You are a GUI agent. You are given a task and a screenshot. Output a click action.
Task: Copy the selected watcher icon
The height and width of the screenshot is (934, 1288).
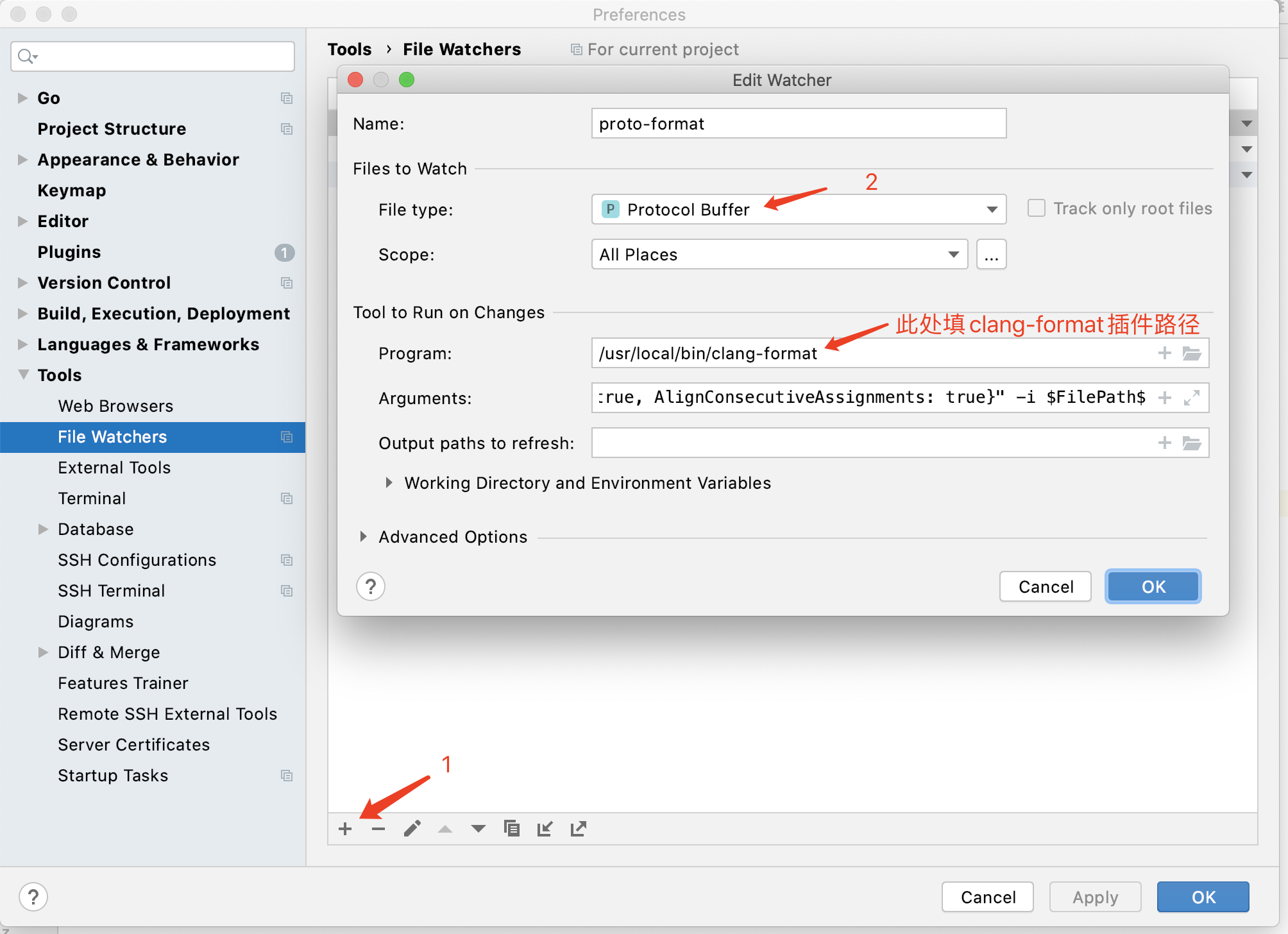click(512, 829)
